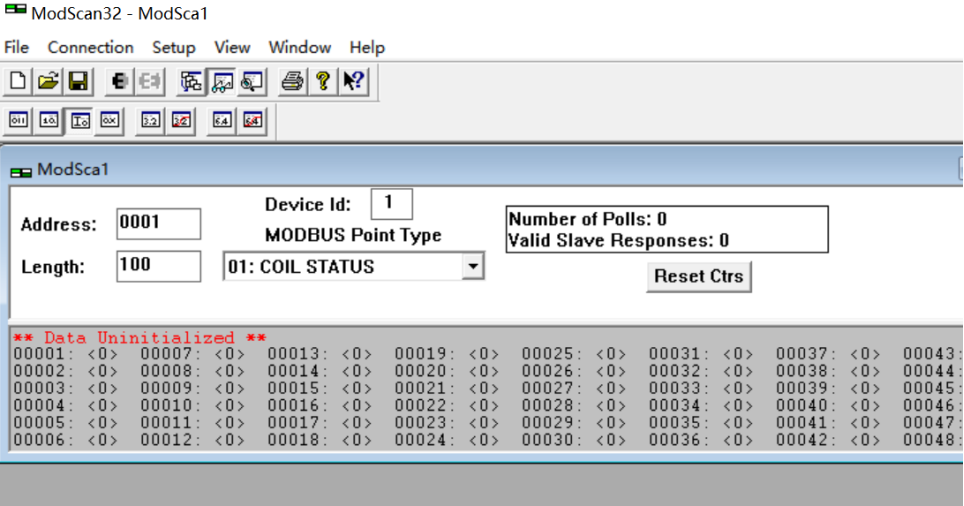The height and width of the screenshot is (506, 964).
Task: Click the 01: COIL STATUS combo box
Action: pos(354,266)
